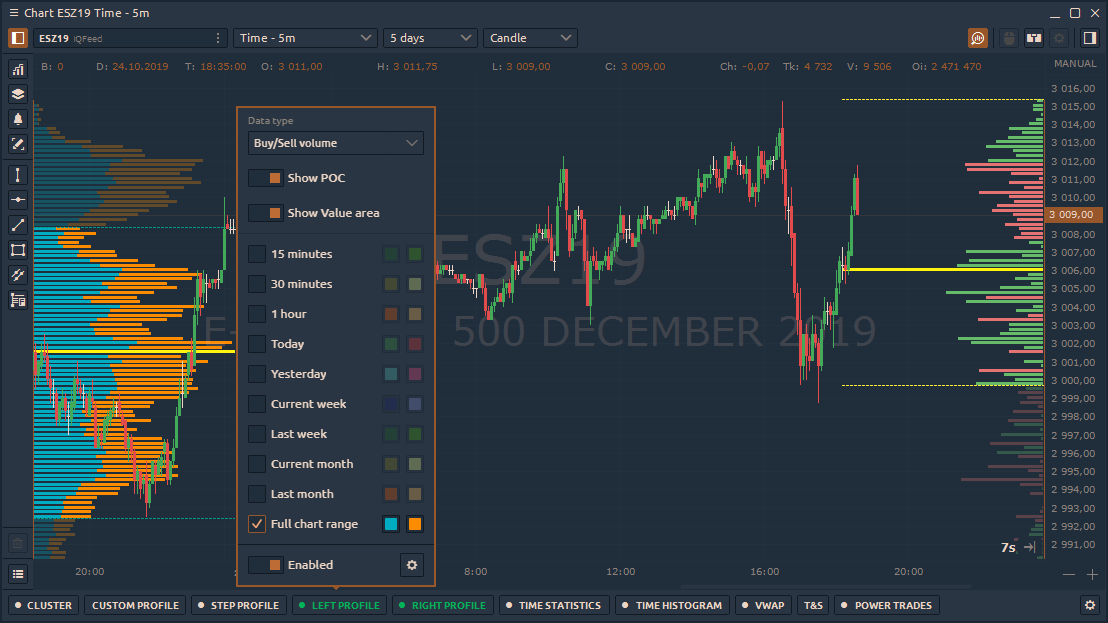Open the Candle chart type dropdown
1108x623 pixels.
[530, 37]
